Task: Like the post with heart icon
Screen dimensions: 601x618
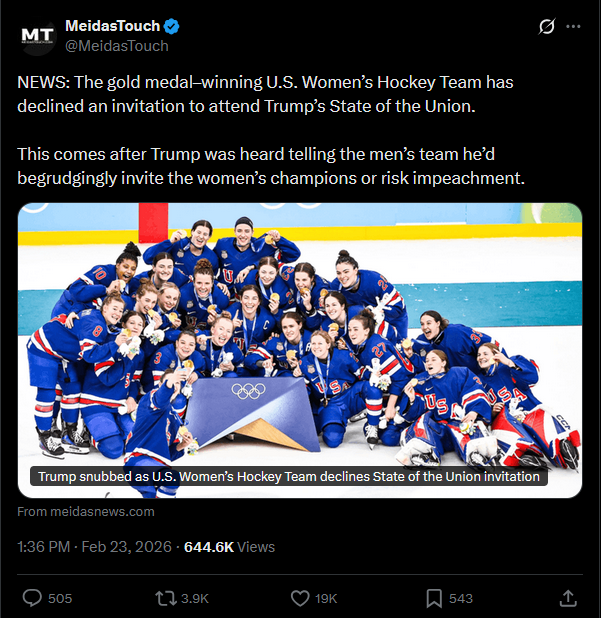Action: click(x=299, y=598)
